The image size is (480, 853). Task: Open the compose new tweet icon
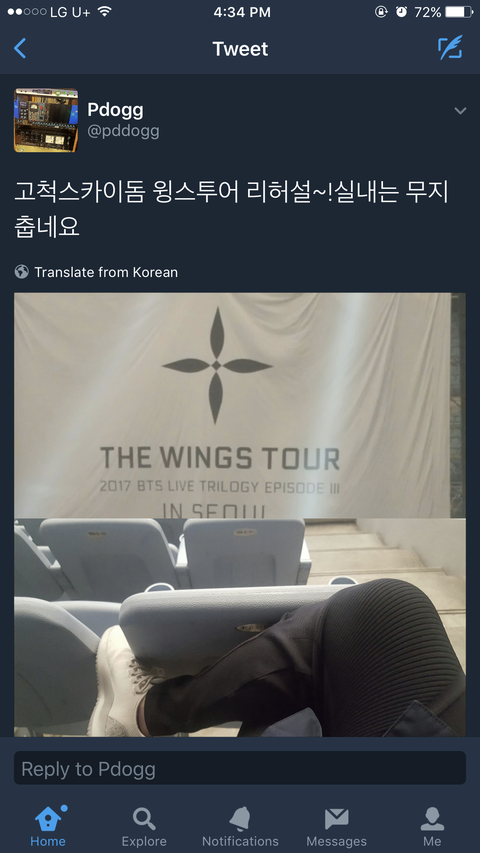point(450,47)
